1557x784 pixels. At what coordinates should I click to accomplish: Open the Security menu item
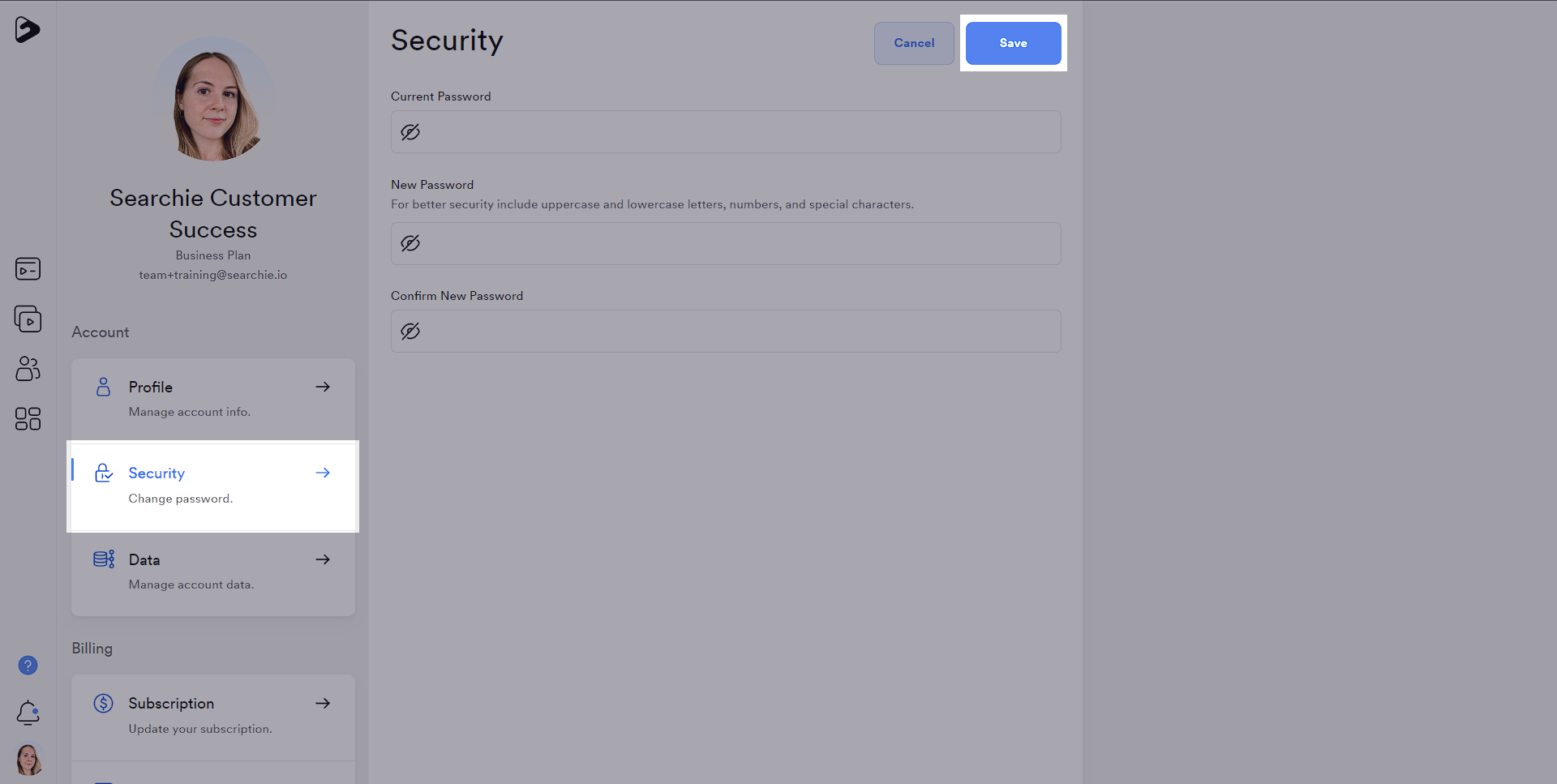(213, 486)
